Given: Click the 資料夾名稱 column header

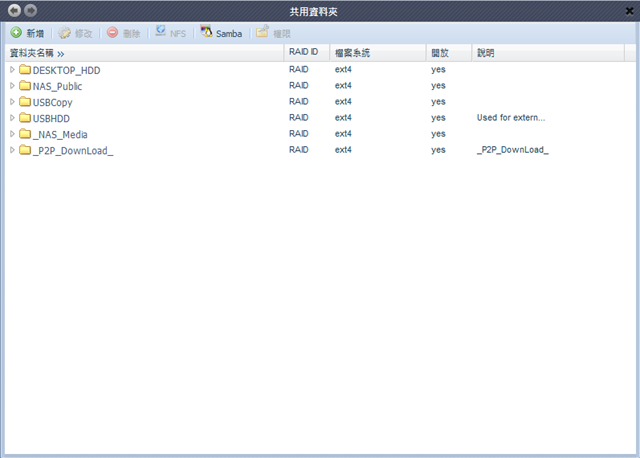Looking at the screenshot, I should (x=144, y=53).
